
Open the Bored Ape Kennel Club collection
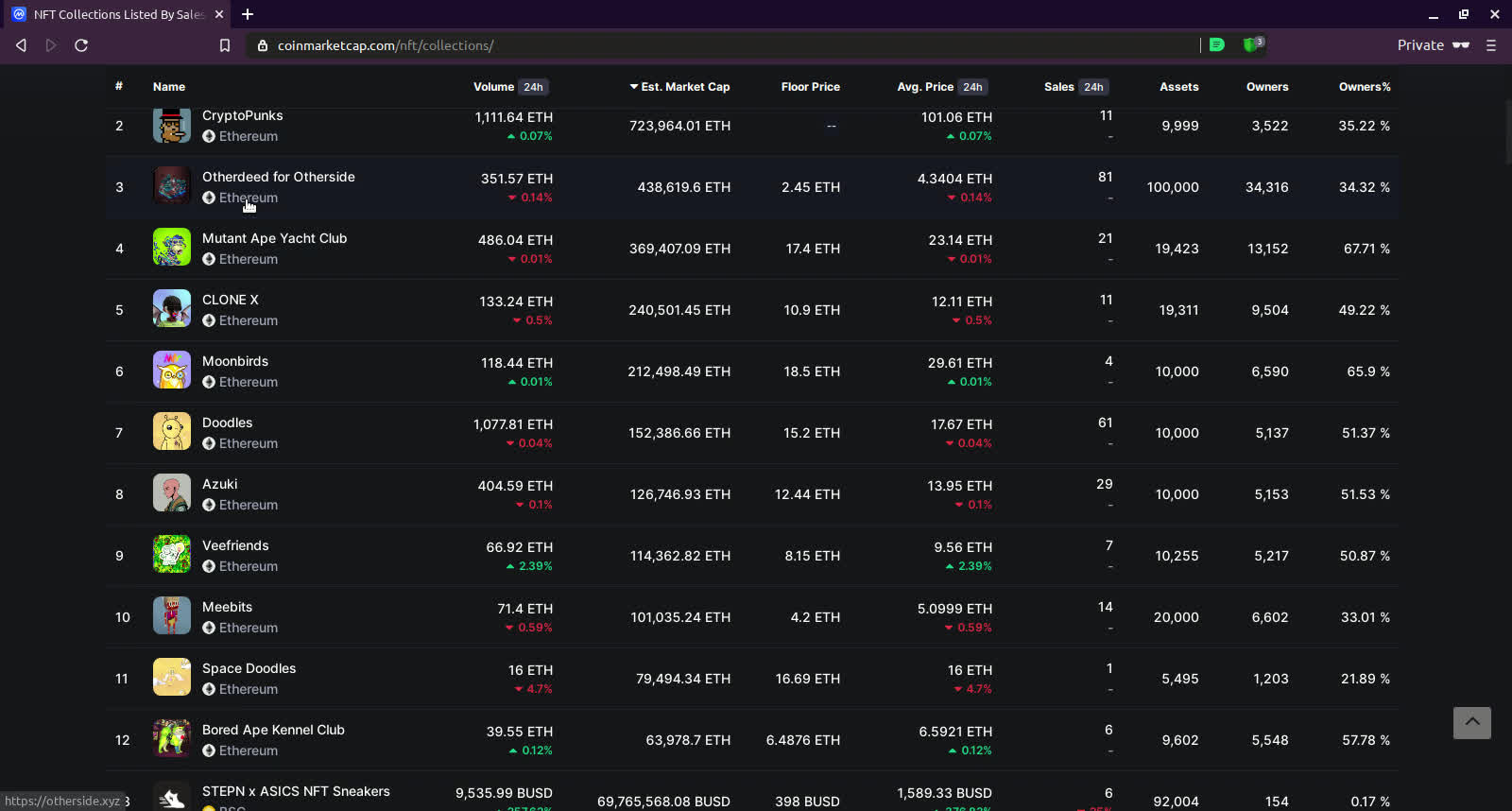pos(273,730)
